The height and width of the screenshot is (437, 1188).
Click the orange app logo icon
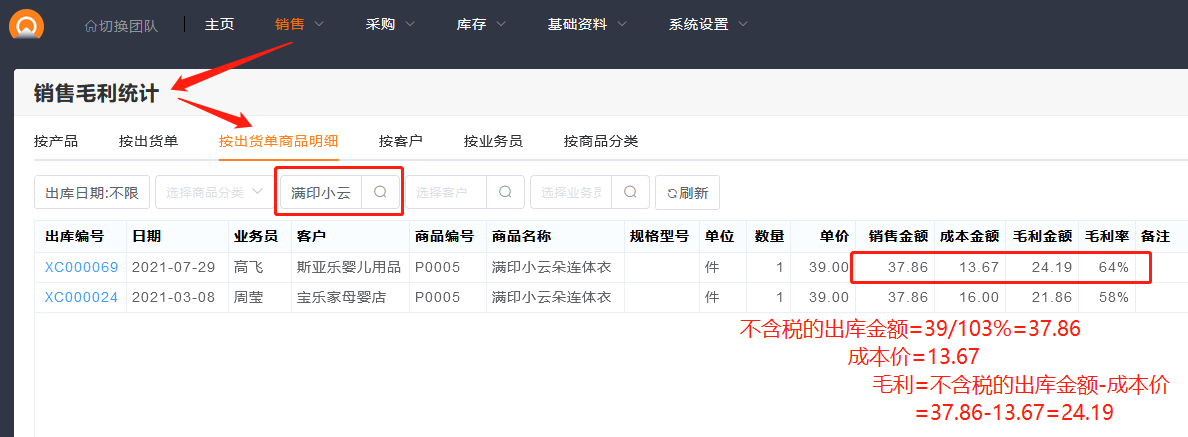point(26,22)
